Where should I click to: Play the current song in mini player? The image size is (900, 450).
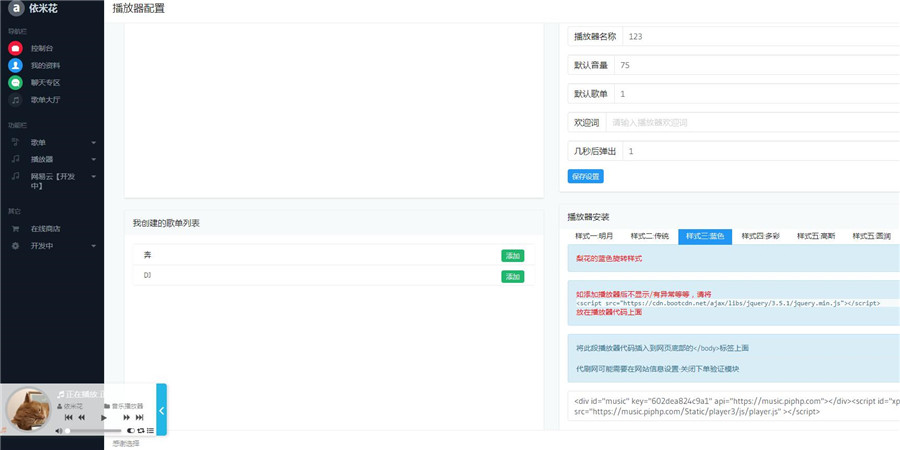[104, 417]
